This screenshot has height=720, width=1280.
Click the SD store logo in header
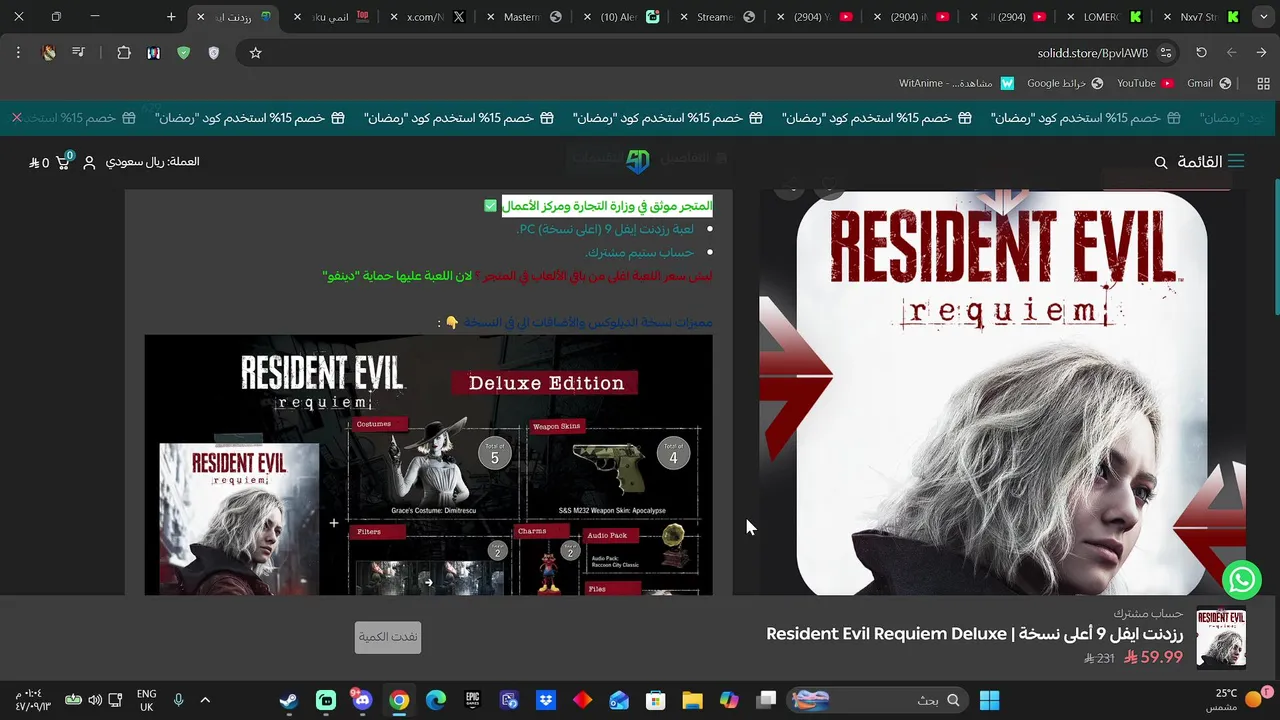pos(638,161)
